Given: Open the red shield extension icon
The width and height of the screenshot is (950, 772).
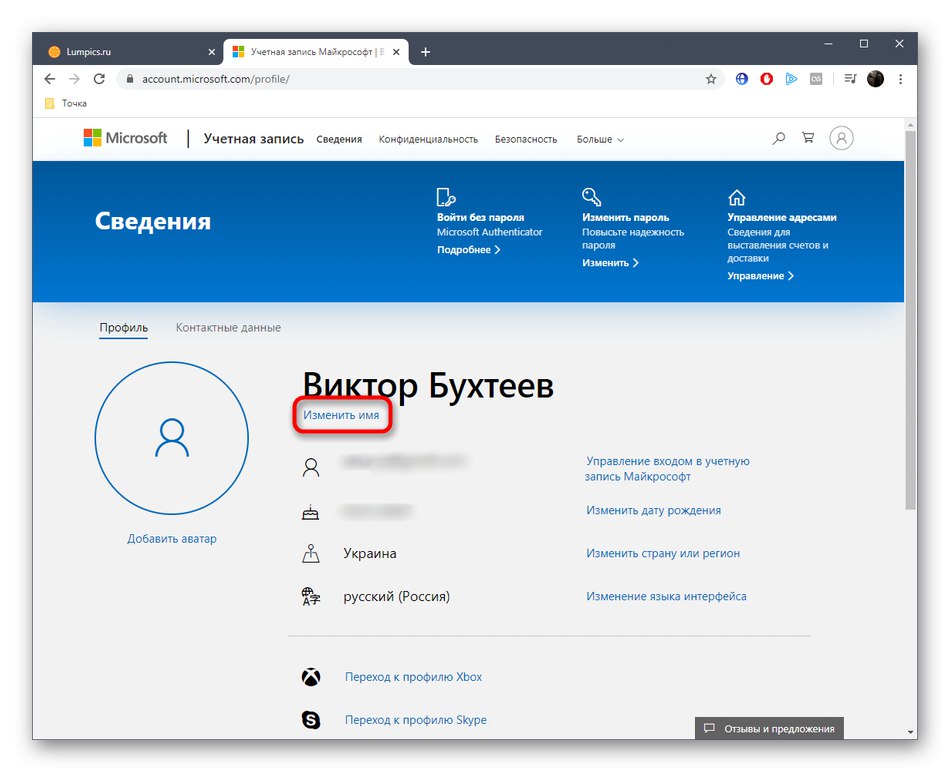Looking at the screenshot, I should (766, 79).
